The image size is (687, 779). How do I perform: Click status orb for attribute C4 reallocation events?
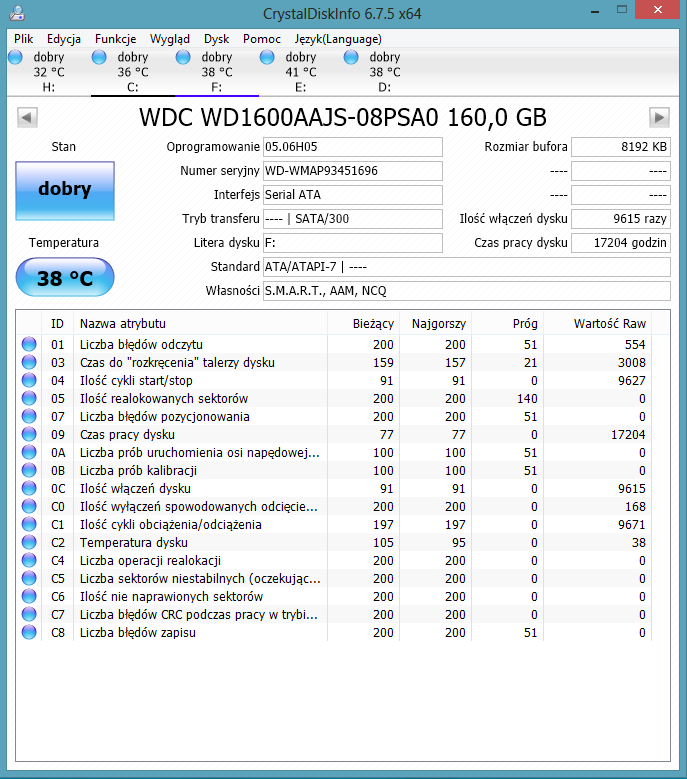tap(29, 560)
